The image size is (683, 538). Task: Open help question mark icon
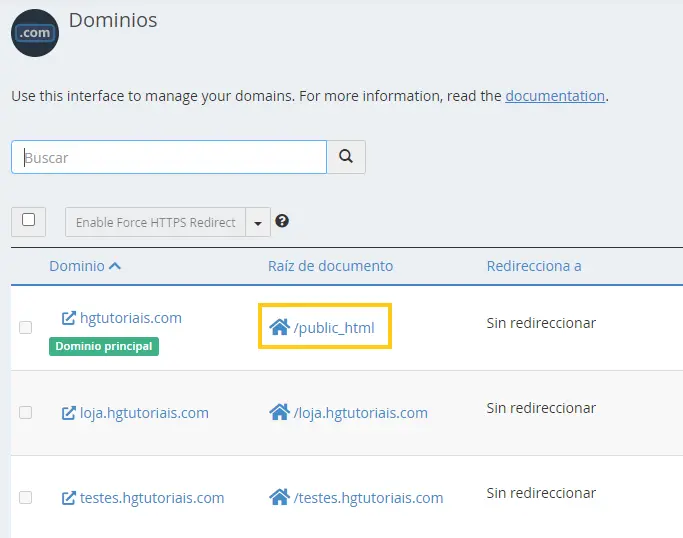tap(282, 221)
